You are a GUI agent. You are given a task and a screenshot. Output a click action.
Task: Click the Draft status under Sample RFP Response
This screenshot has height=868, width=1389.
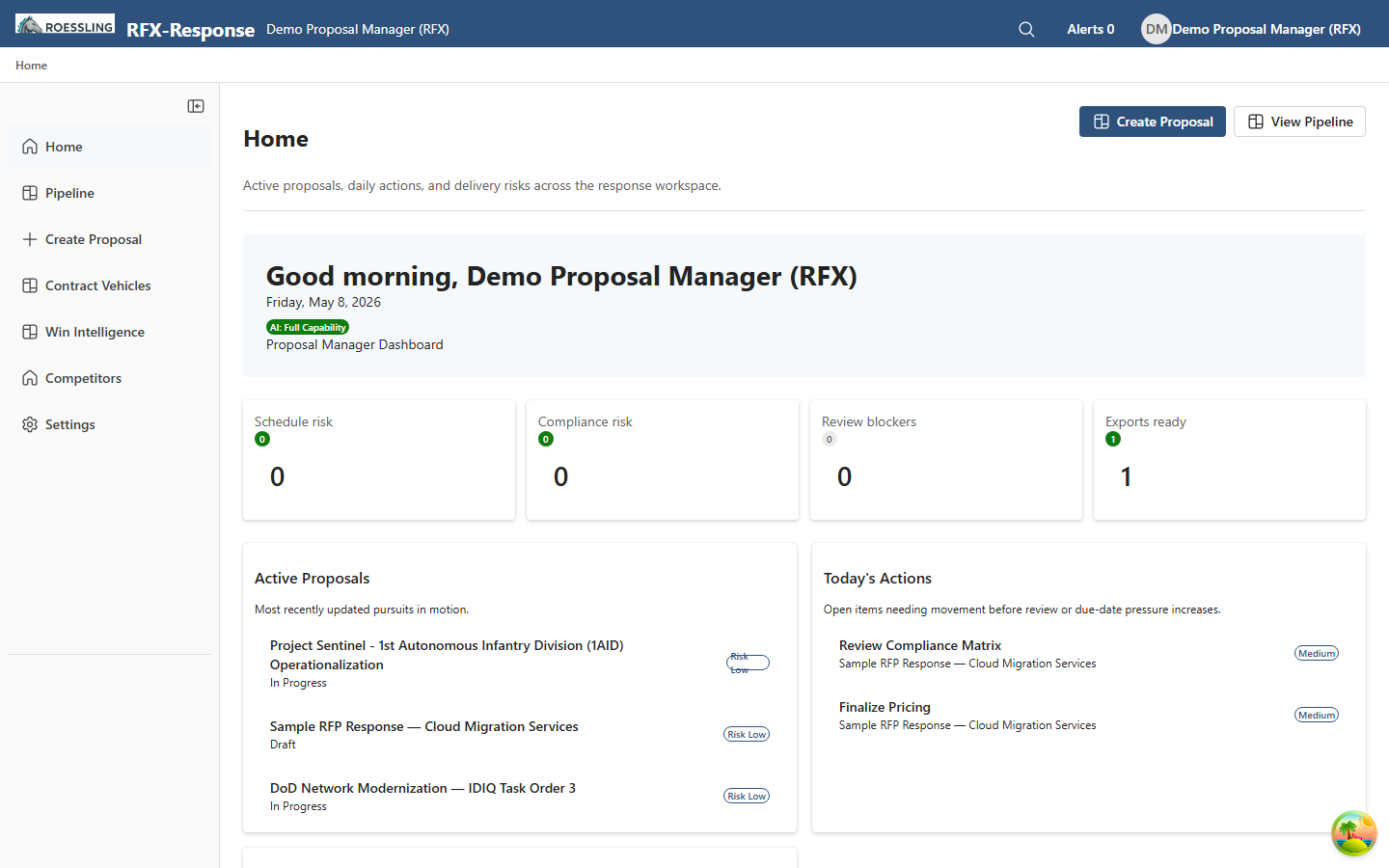(x=283, y=745)
